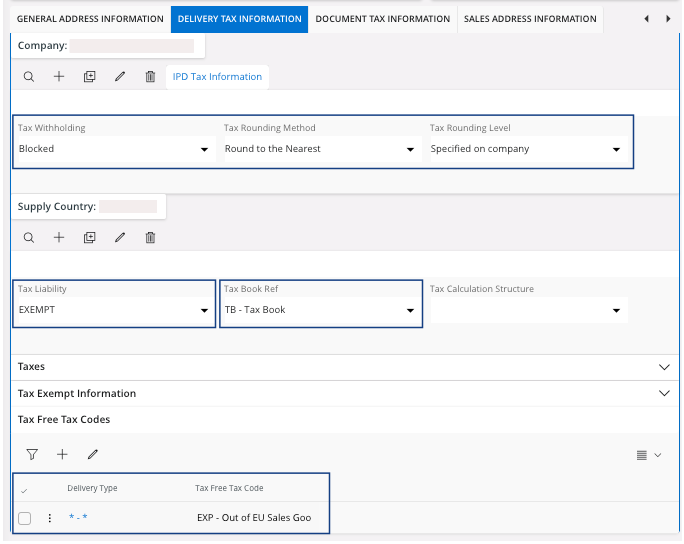Search for records in the Supply Country toolbar
The width and height of the screenshot is (684, 544).
pyautogui.click(x=29, y=238)
